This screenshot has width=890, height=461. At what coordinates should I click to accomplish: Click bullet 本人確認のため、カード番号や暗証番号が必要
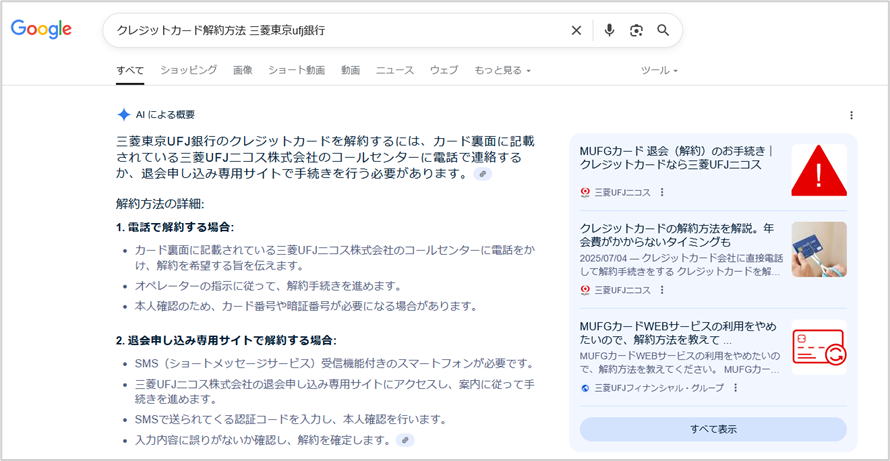pos(305,307)
